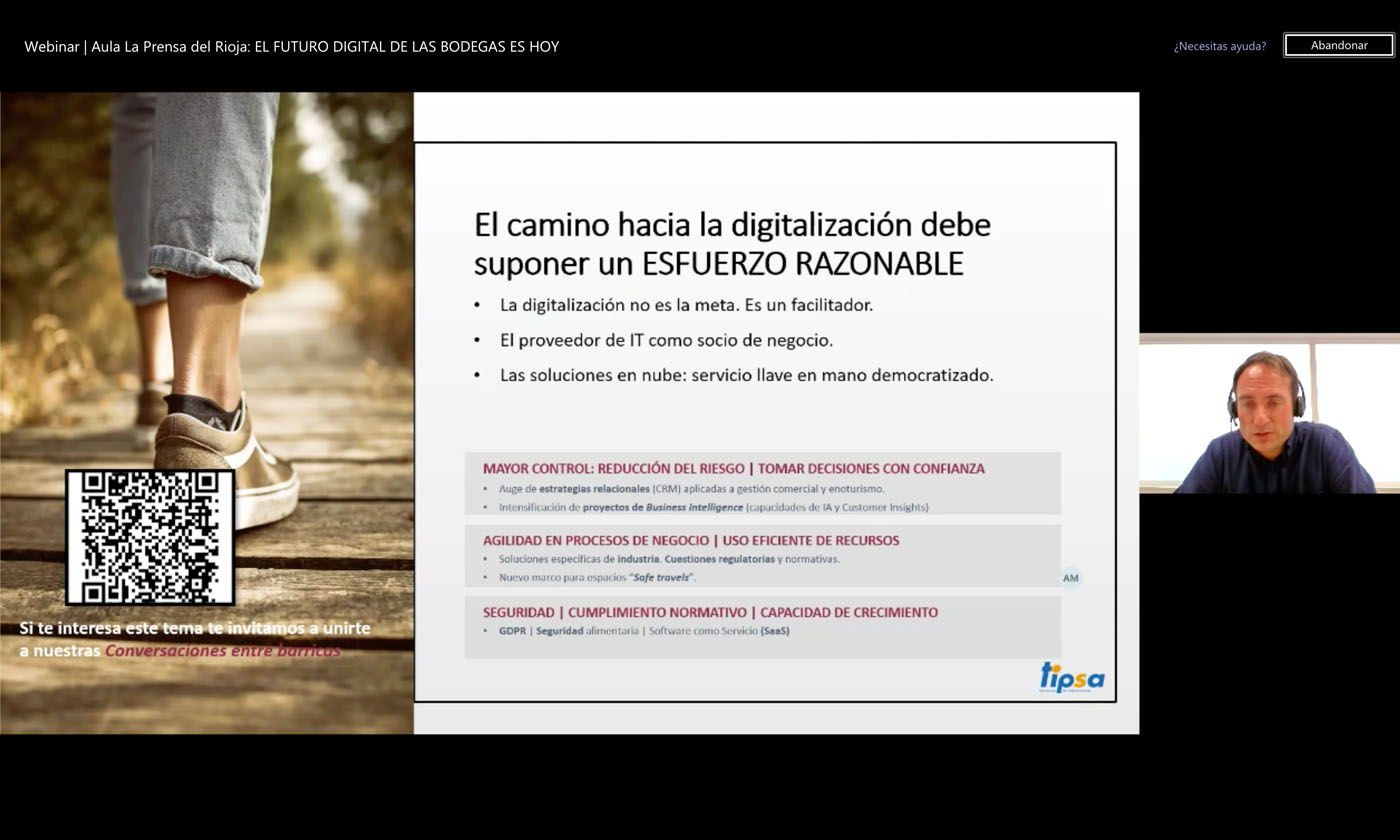Open the ¿Necesitas ayuda? link
The width and height of the screenshot is (1400, 840).
(1219, 46)
